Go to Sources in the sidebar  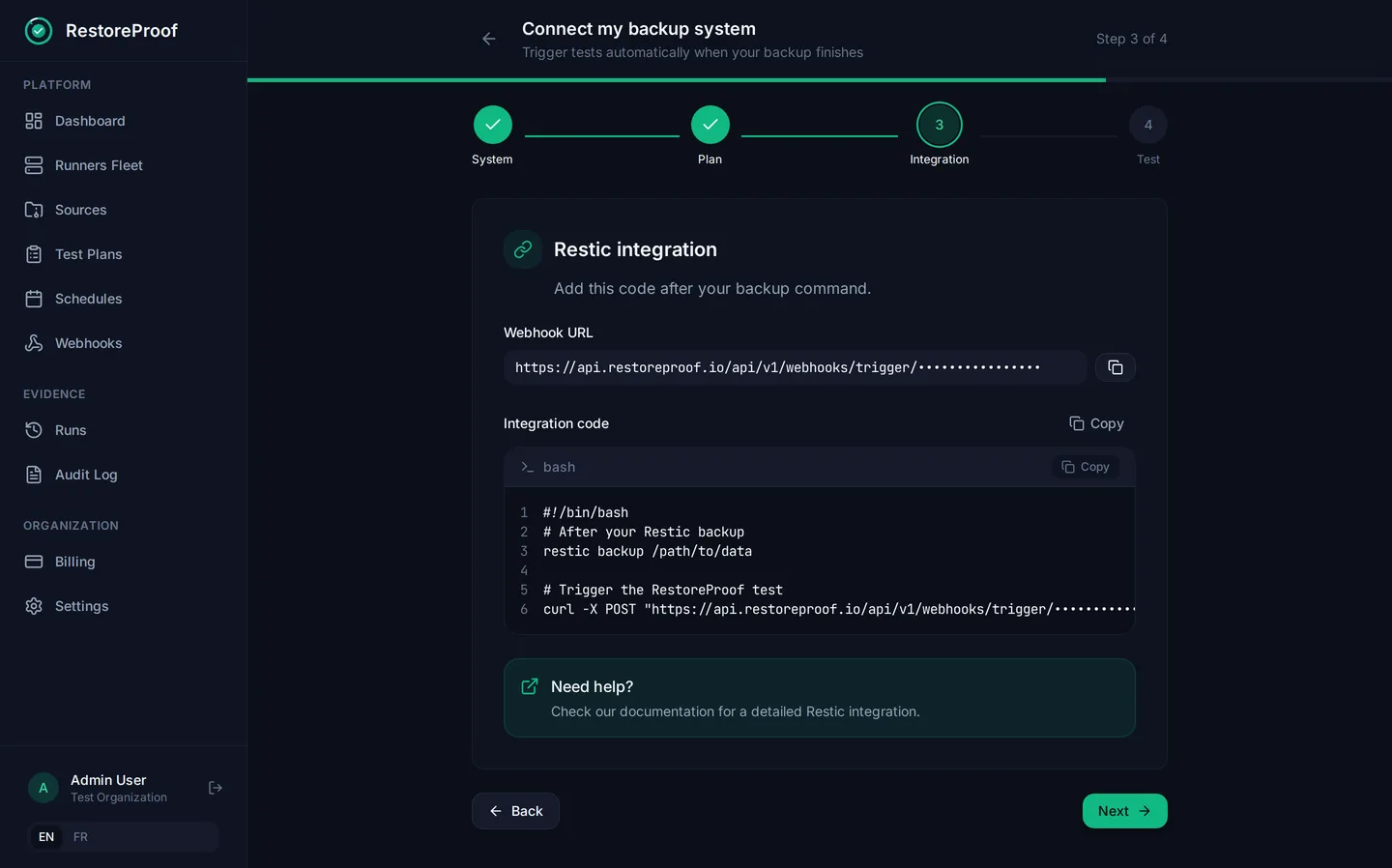[124, 210]
